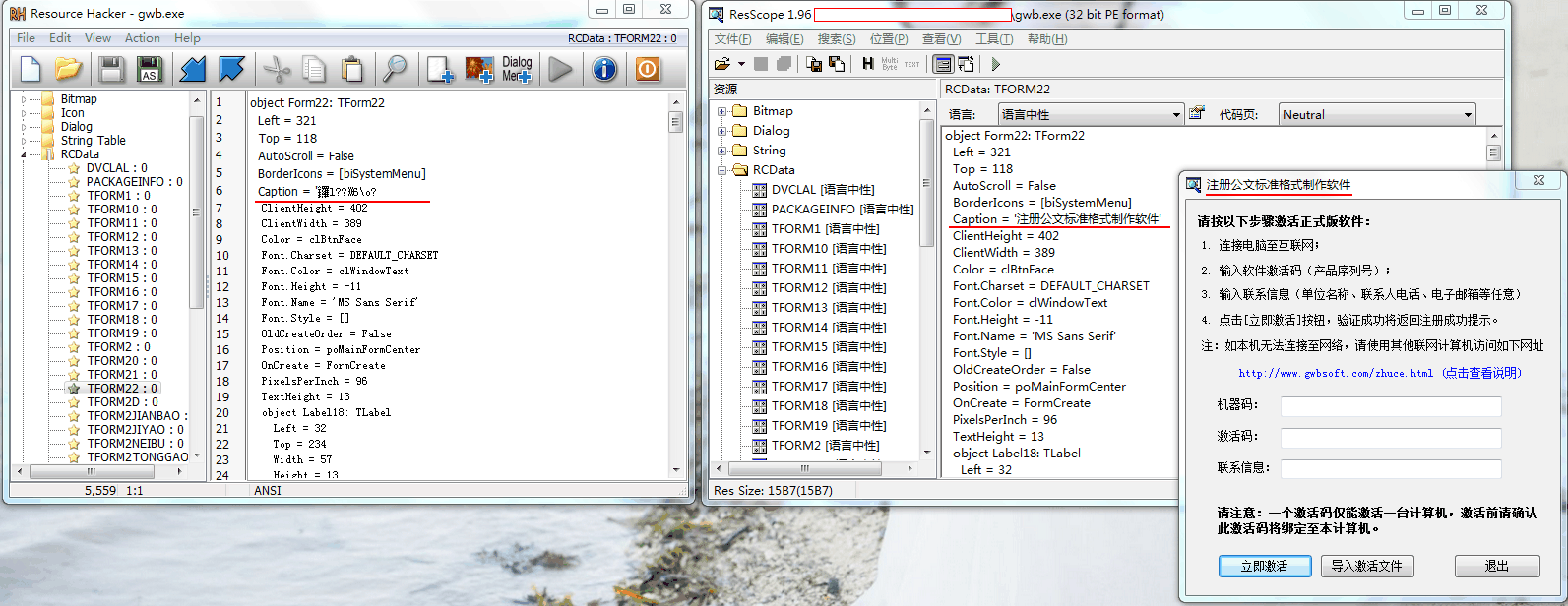The width and height of the screenshot is (1568, 606).
Task: Click the 退出 button
Action: pyautogui.click(x=1497, y=566)
